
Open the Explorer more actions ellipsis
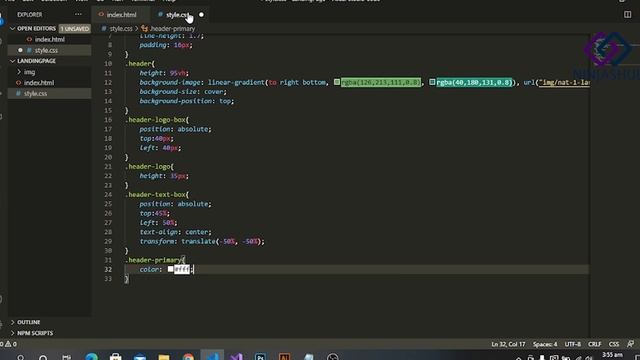point(78,14)
